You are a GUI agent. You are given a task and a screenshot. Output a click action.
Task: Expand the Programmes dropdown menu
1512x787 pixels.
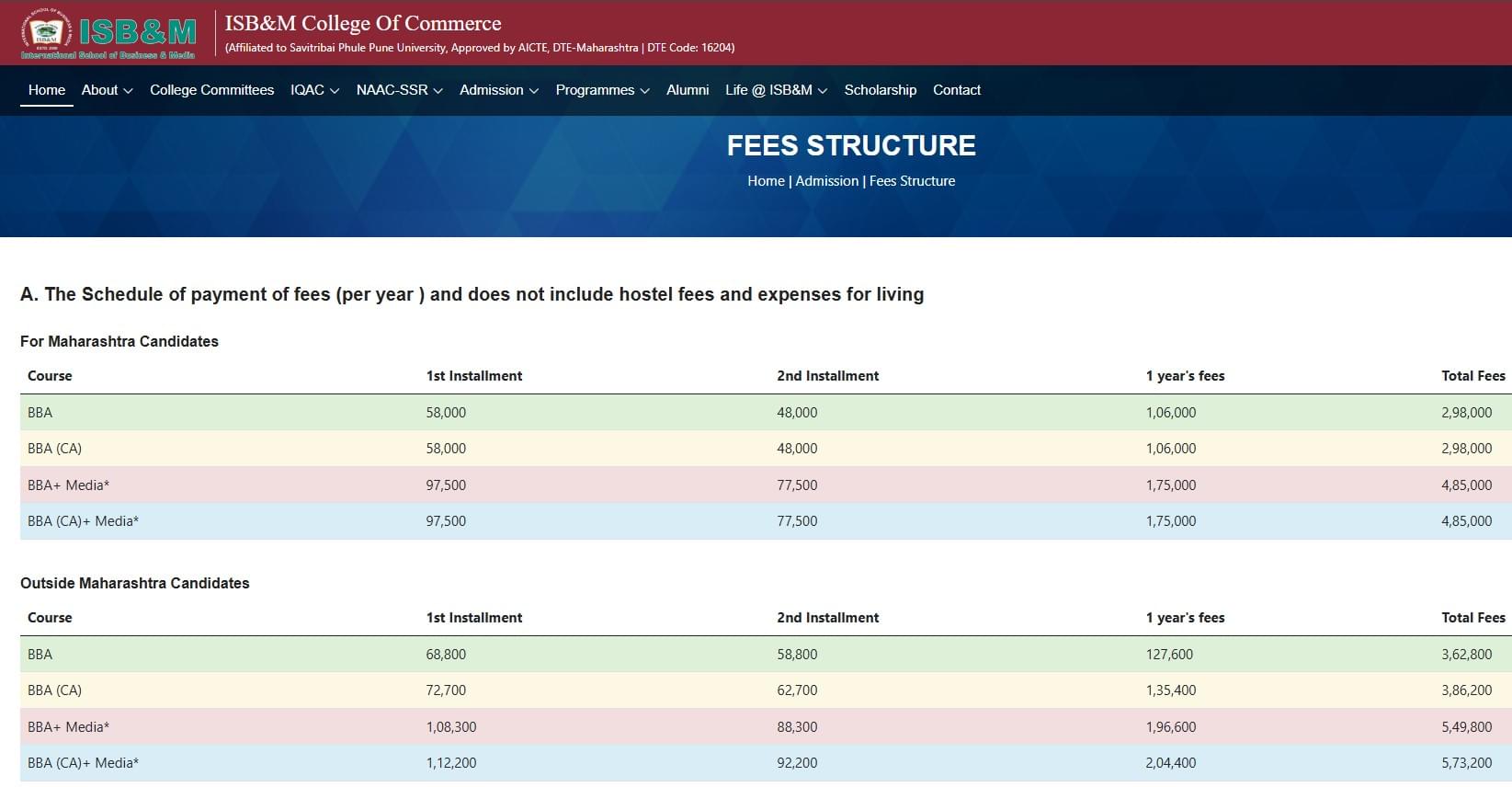[x=602, y=90]
